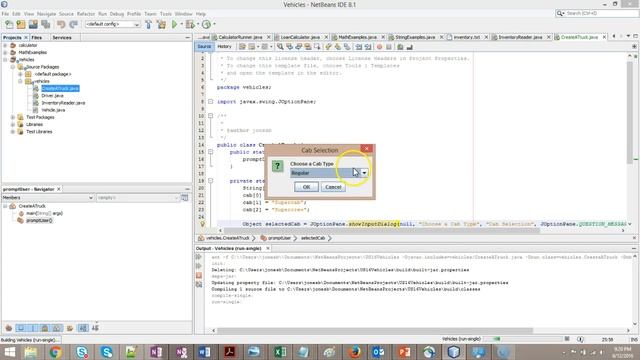Switch to the inventory.txt tab
Viewport: 640px width, 360px height.
[x=467, y=37]
